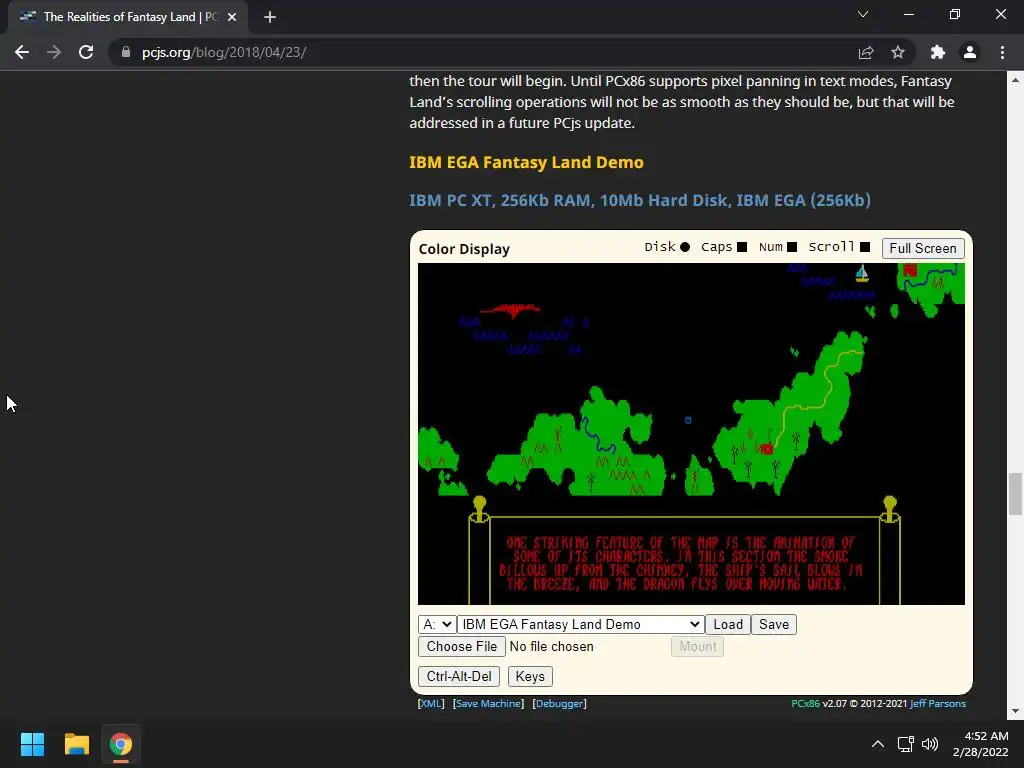View site info via the padlock icon

coord(126,52)
